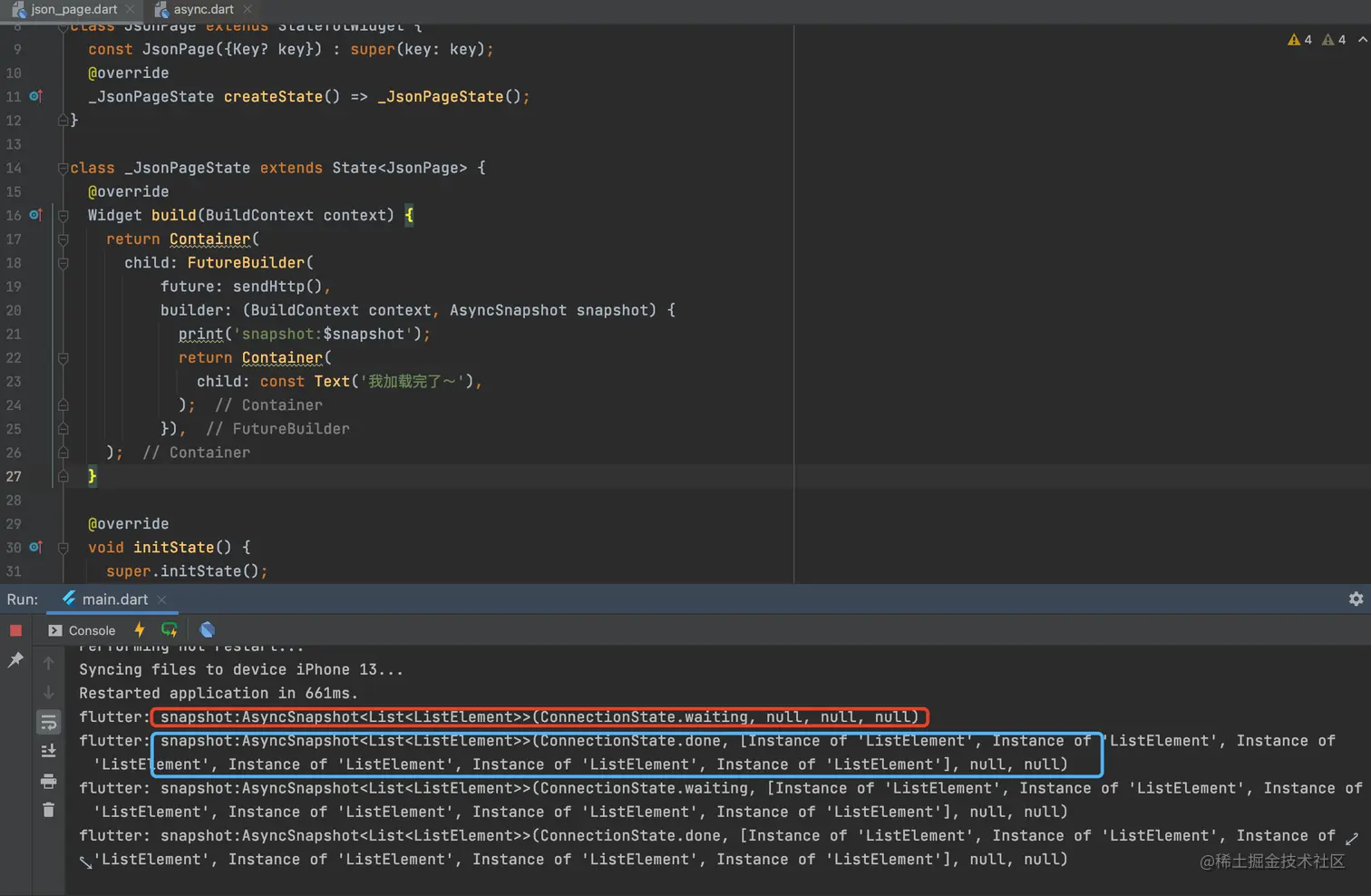The height and width of the screenshot is (896, 1371).
Task: Click the 'FutureBuilder' identifier on line 18
Action: pyautogui.click(x=246, y=263)
